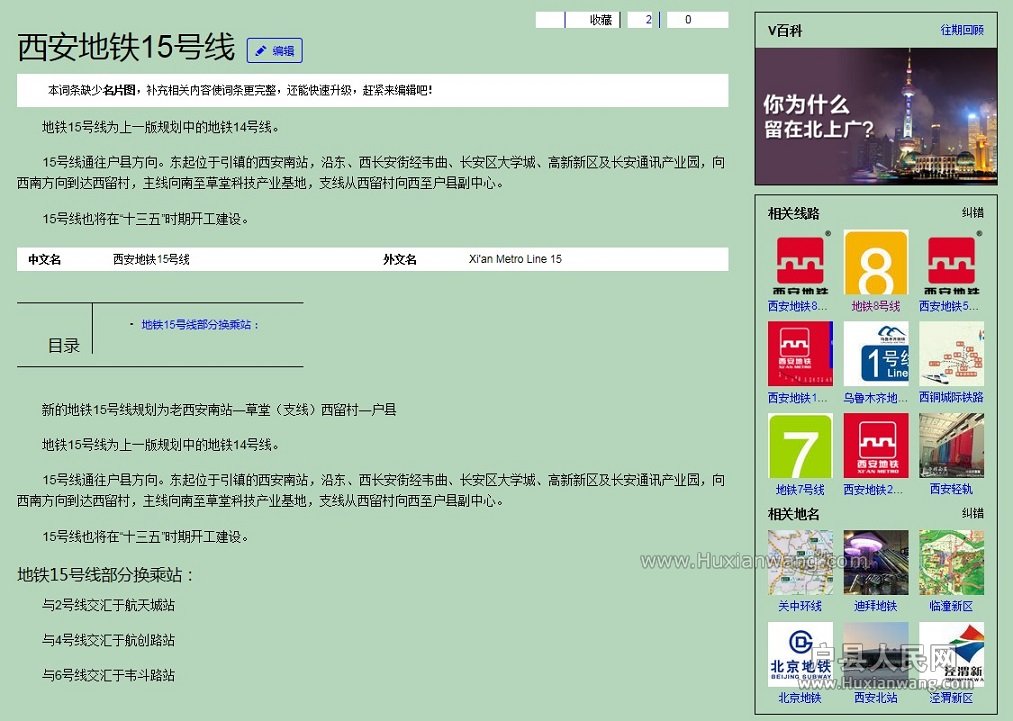The width and height of the screenshot is (1013, 721).
Task: Click the line 与4号线交汇于航创路站
Action: 109,640
